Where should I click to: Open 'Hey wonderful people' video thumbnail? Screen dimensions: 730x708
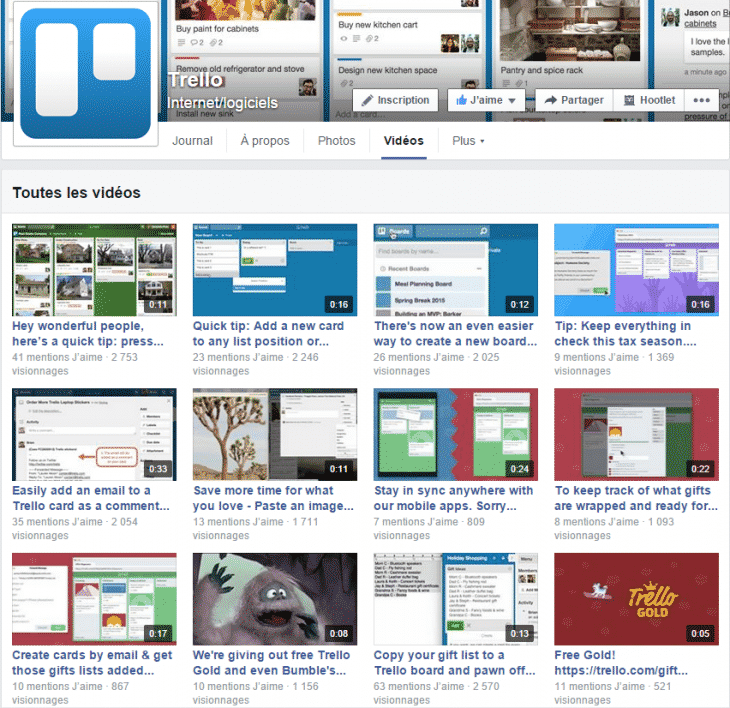[95, 270]
